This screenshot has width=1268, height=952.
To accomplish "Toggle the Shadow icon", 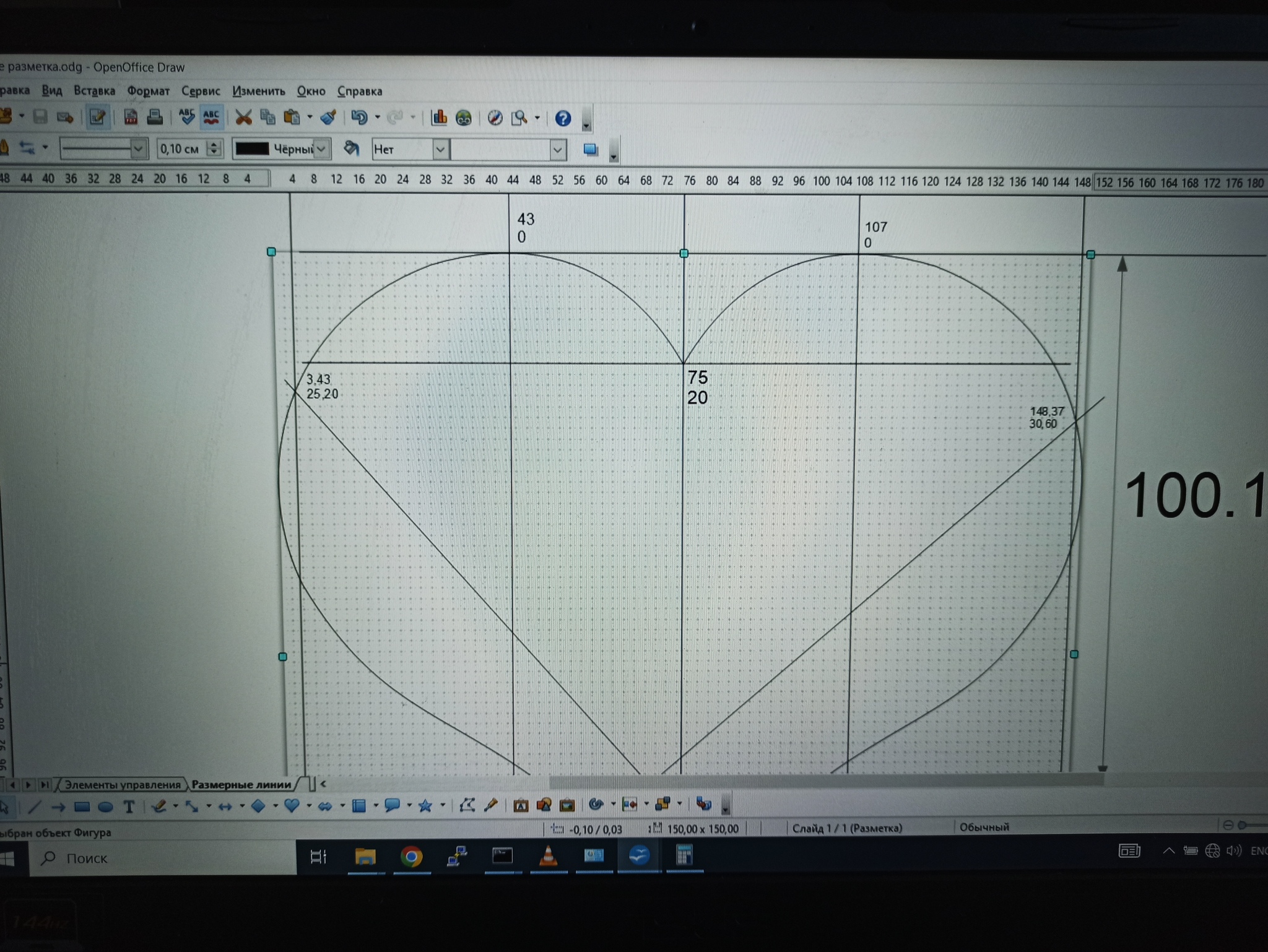I will click(x=591, y=150).
